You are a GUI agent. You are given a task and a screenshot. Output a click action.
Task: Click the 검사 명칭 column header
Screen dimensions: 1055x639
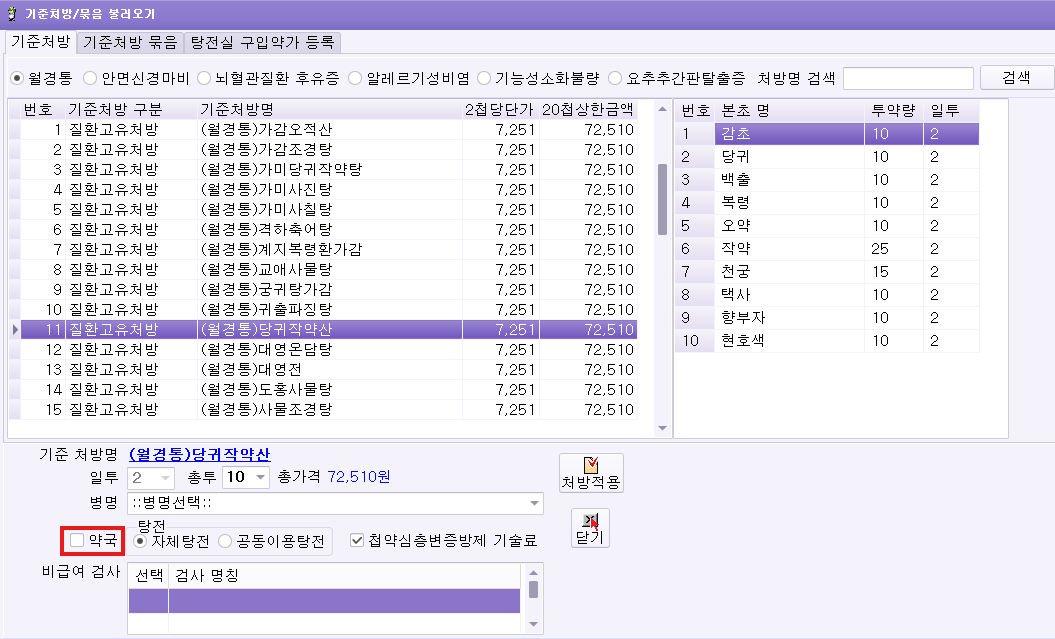point(344,576)
